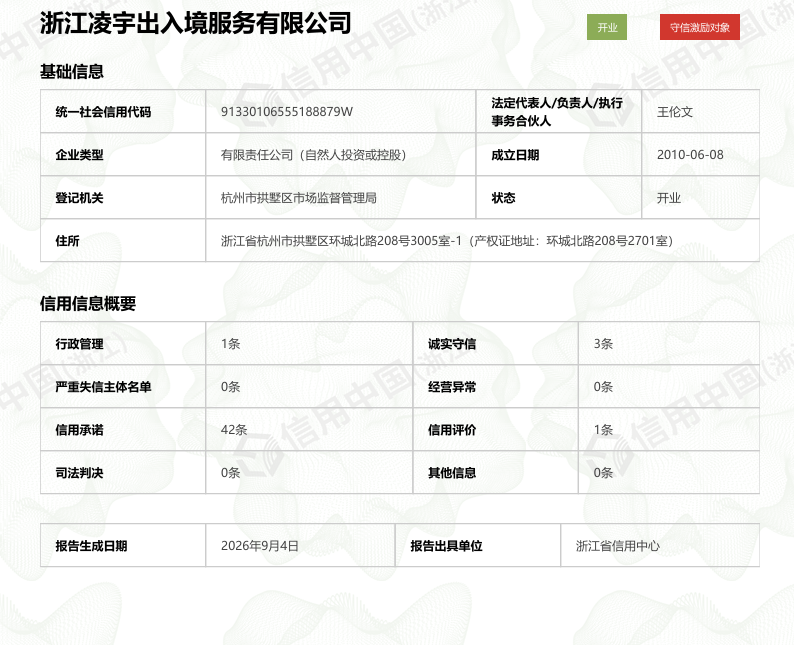The height and width of the screenshot is (648, 794).
Task: Click the 司法判决 label cell
Action: 123,472
